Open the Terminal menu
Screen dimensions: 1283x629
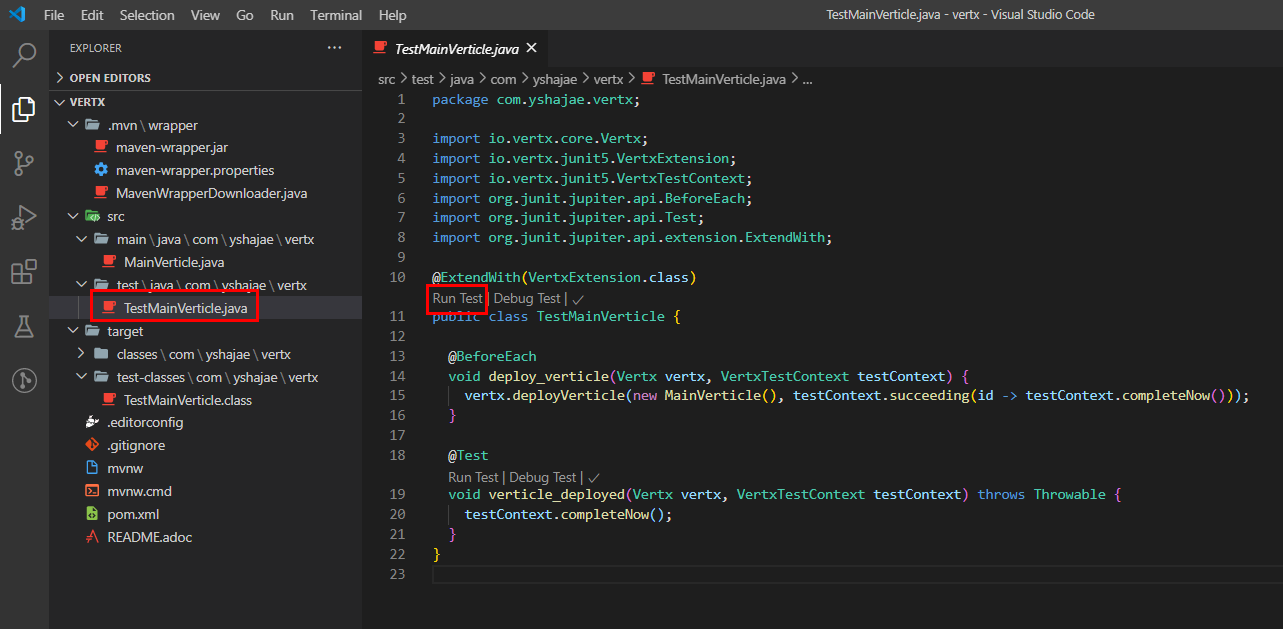336,15
